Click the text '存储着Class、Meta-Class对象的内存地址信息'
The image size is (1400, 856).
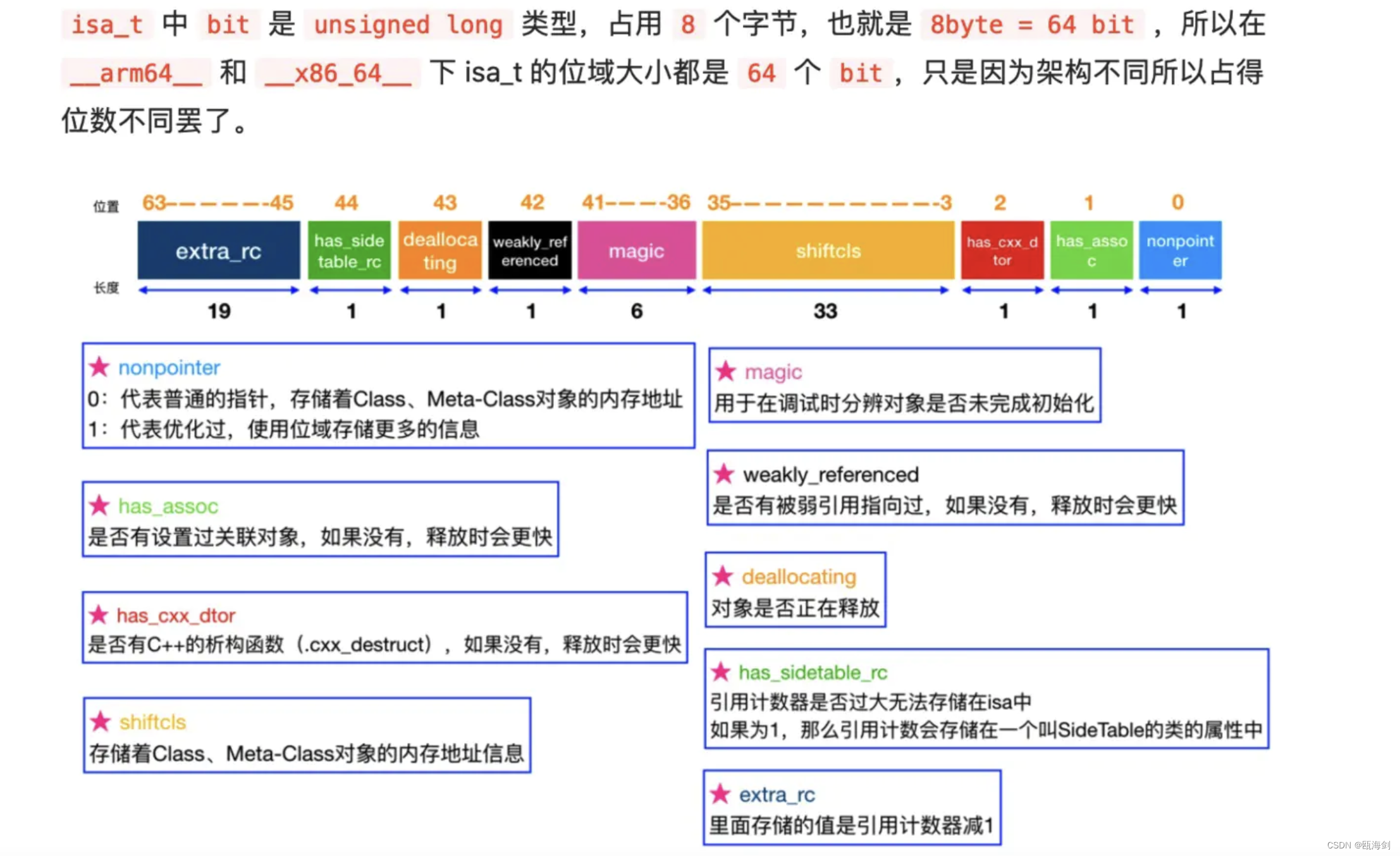click(x=307, y=753)
